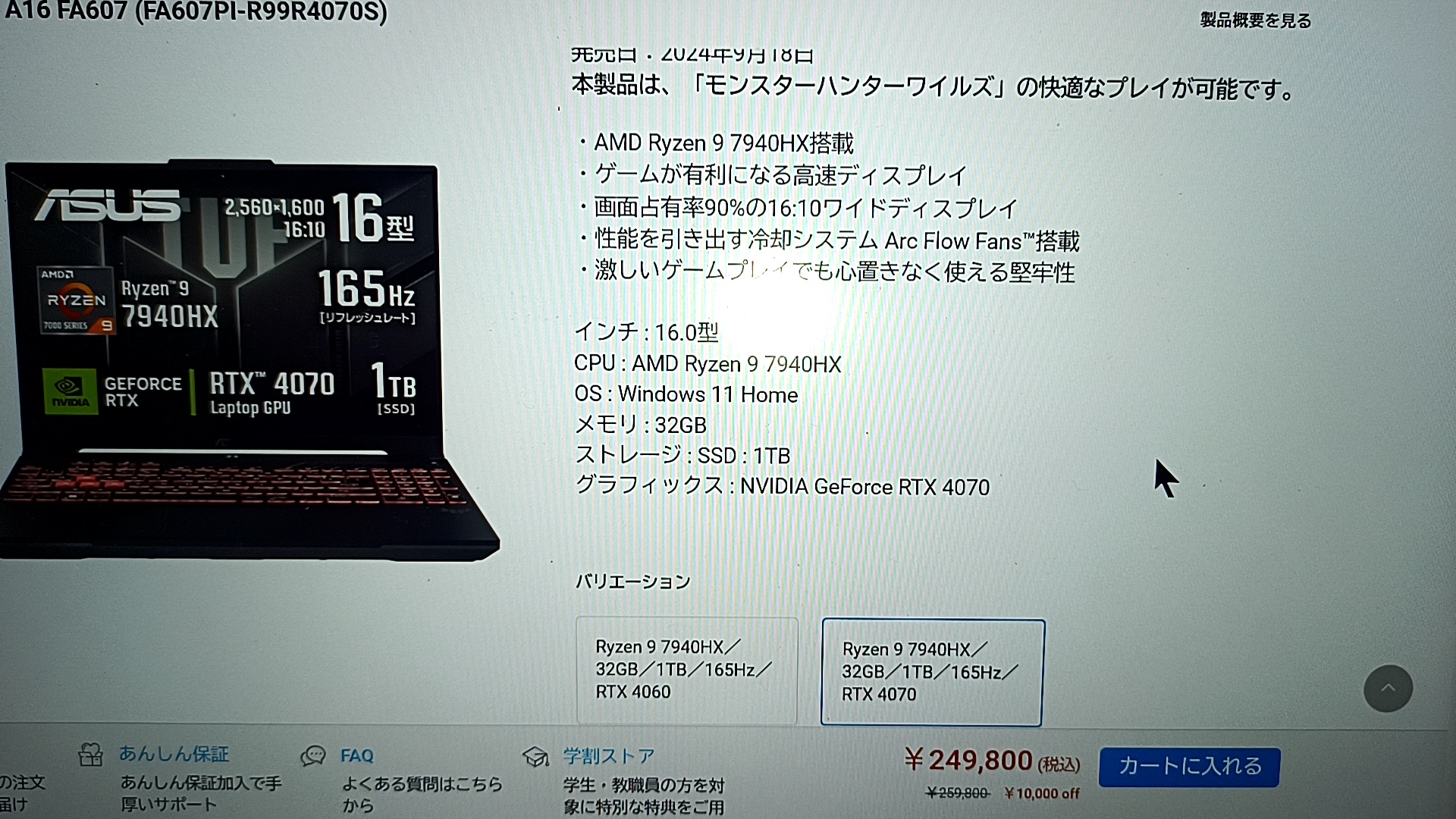Open the FAQ link
Viewport: 1456px width, 819px height.
click(x=357, y=756)
